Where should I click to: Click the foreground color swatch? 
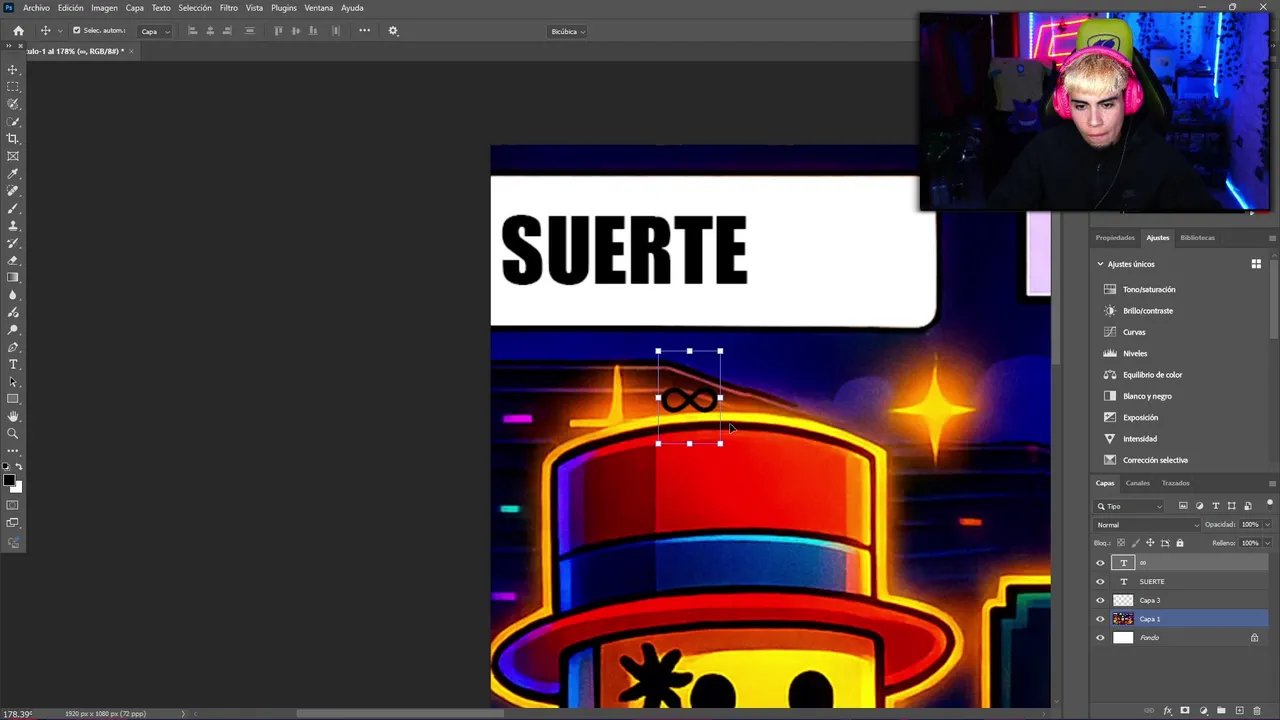pyautogui.click(x=10, y=481)
